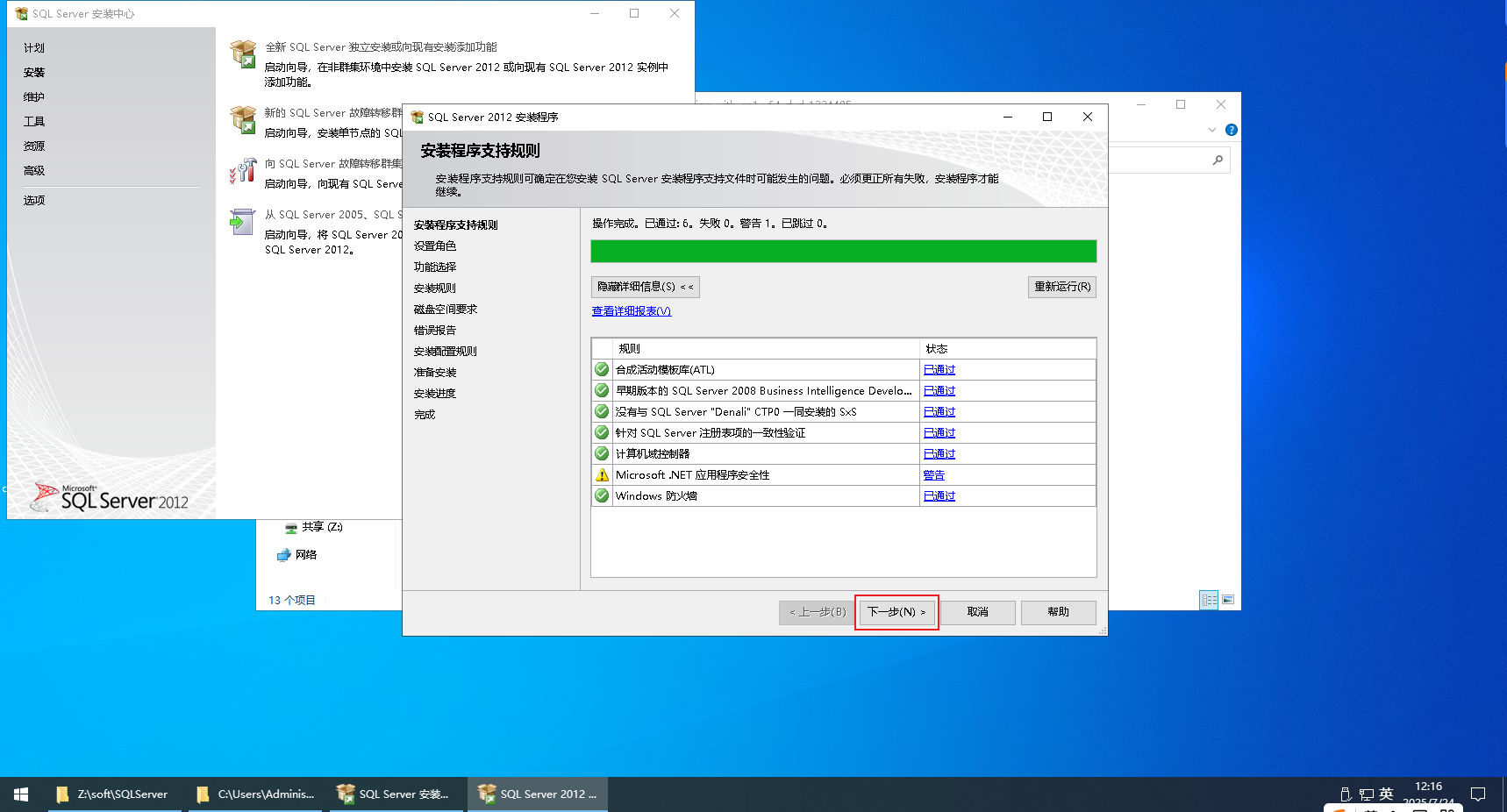
Task: Open 全新 SQL Server 独立安装 link
Action: click(381, 47)
